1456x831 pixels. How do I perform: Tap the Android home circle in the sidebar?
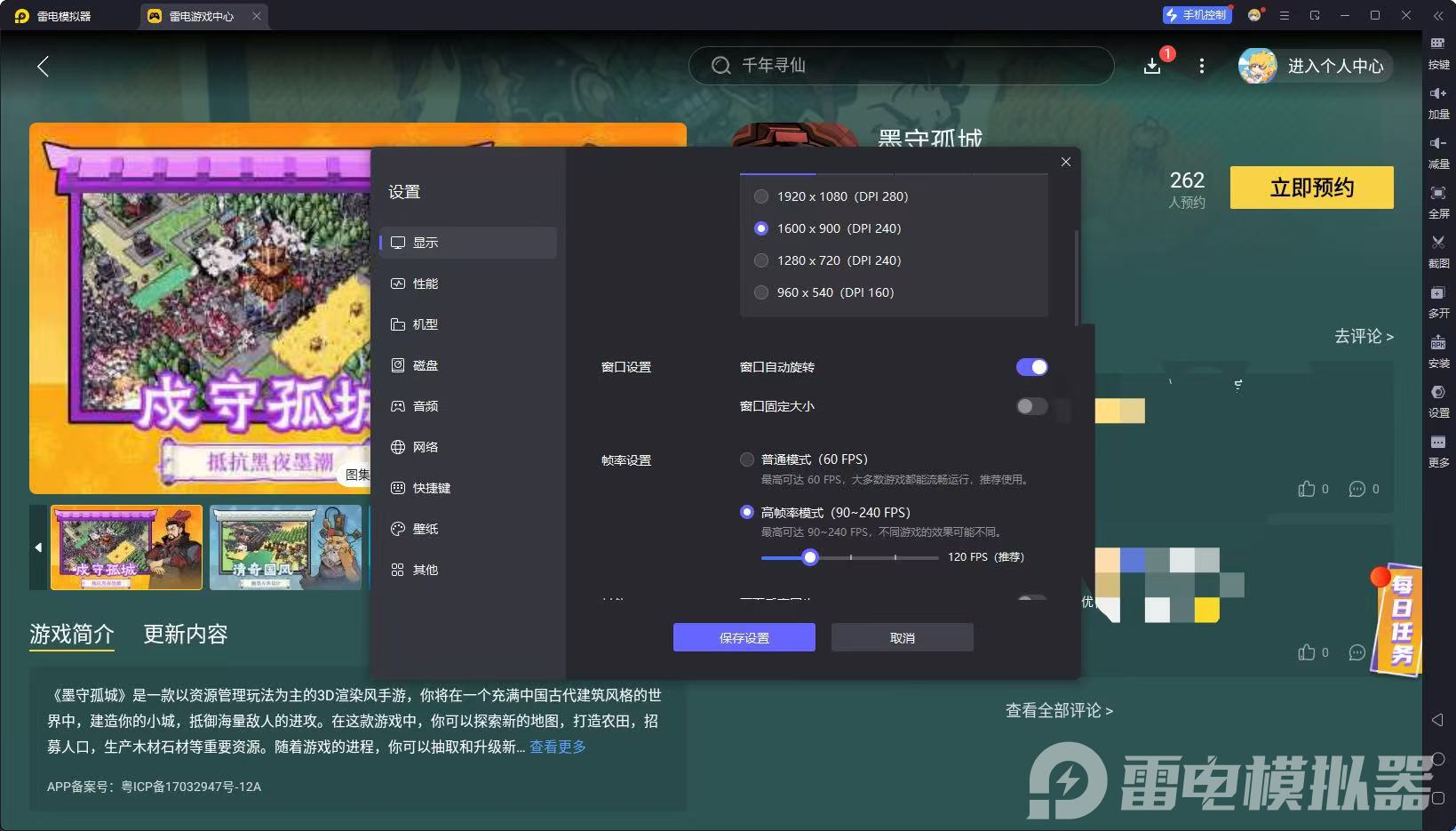point(1438,759)
